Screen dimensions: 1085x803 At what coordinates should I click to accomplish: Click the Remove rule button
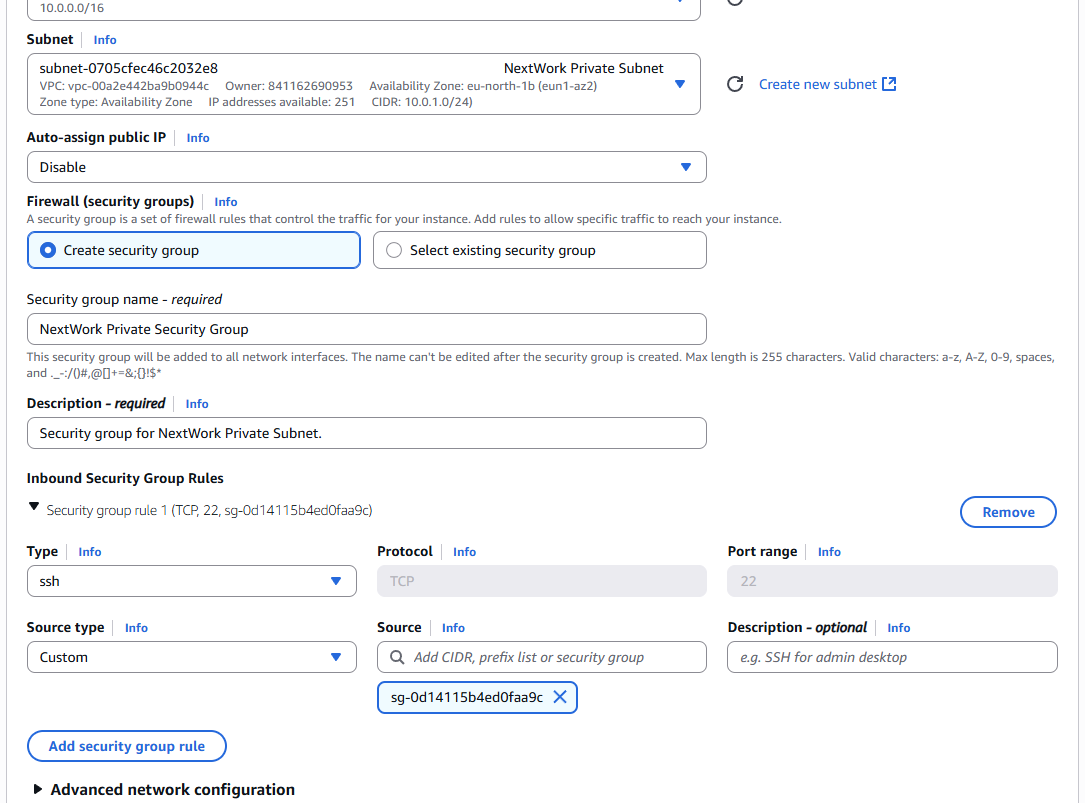[x=1008, y=512]
